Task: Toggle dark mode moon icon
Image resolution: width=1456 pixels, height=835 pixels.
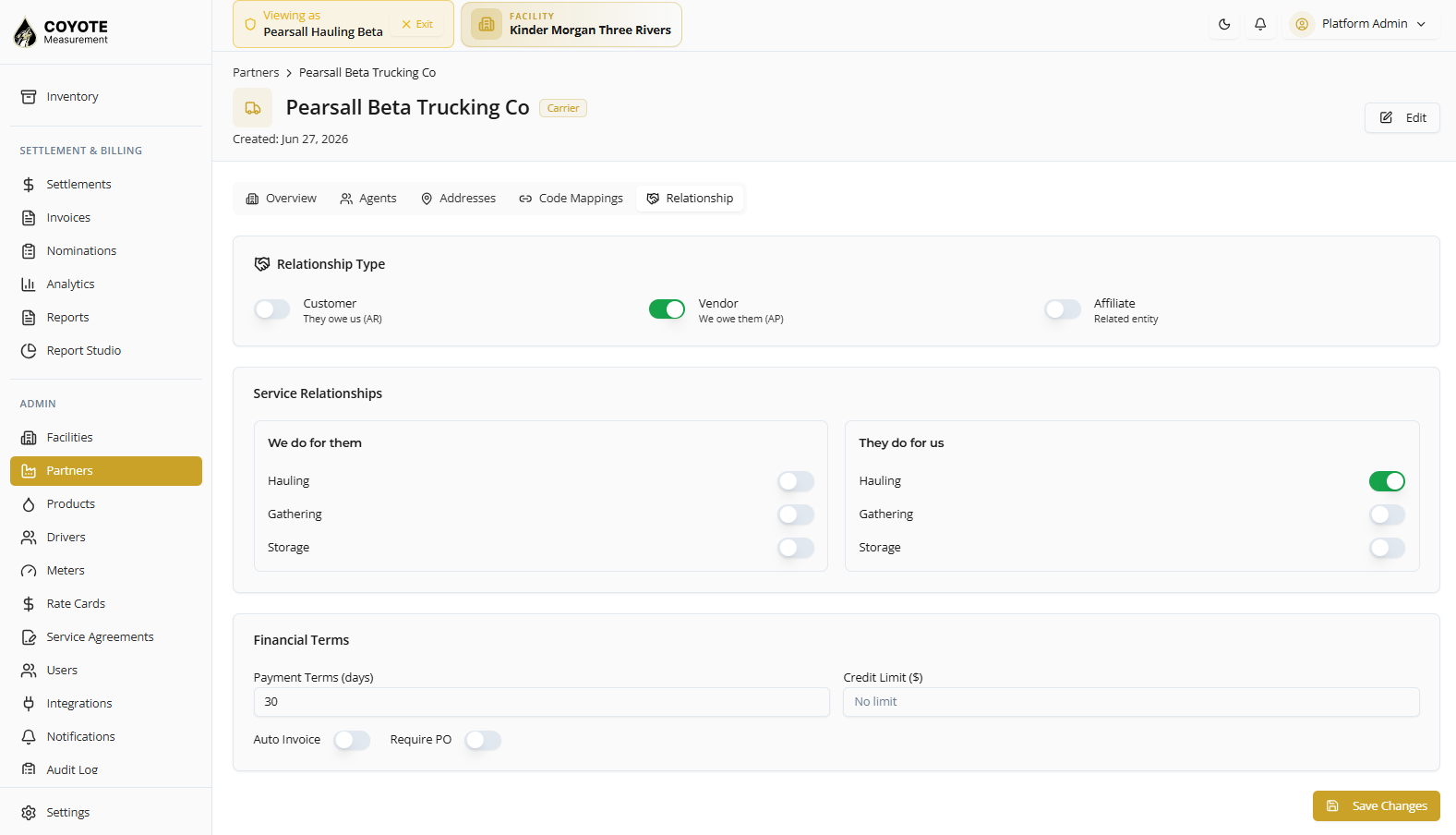Action: click(x=1224, y=24)
